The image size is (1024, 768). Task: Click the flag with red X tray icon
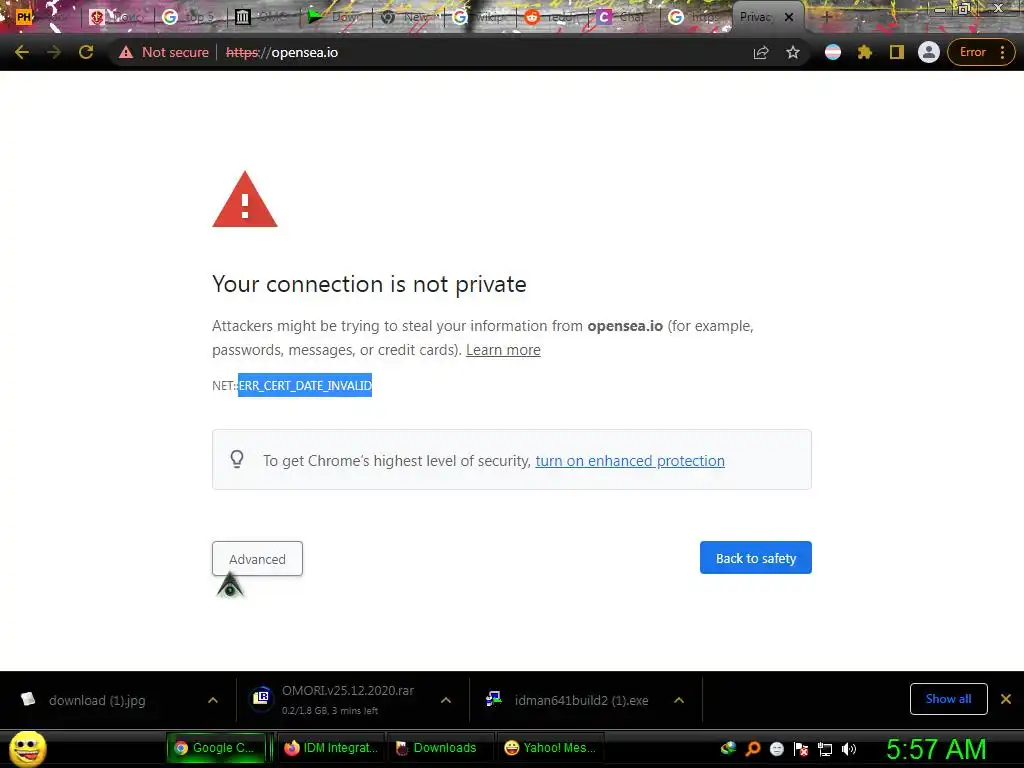point(801,749)
